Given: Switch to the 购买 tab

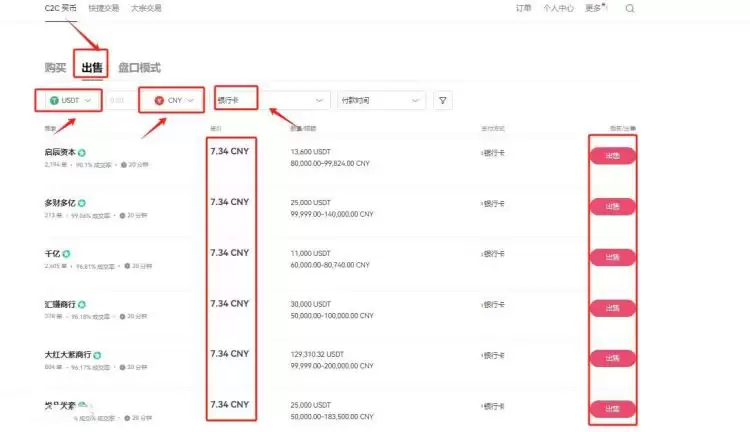Looking at the screenshot, I should click(x=56, y=68).
